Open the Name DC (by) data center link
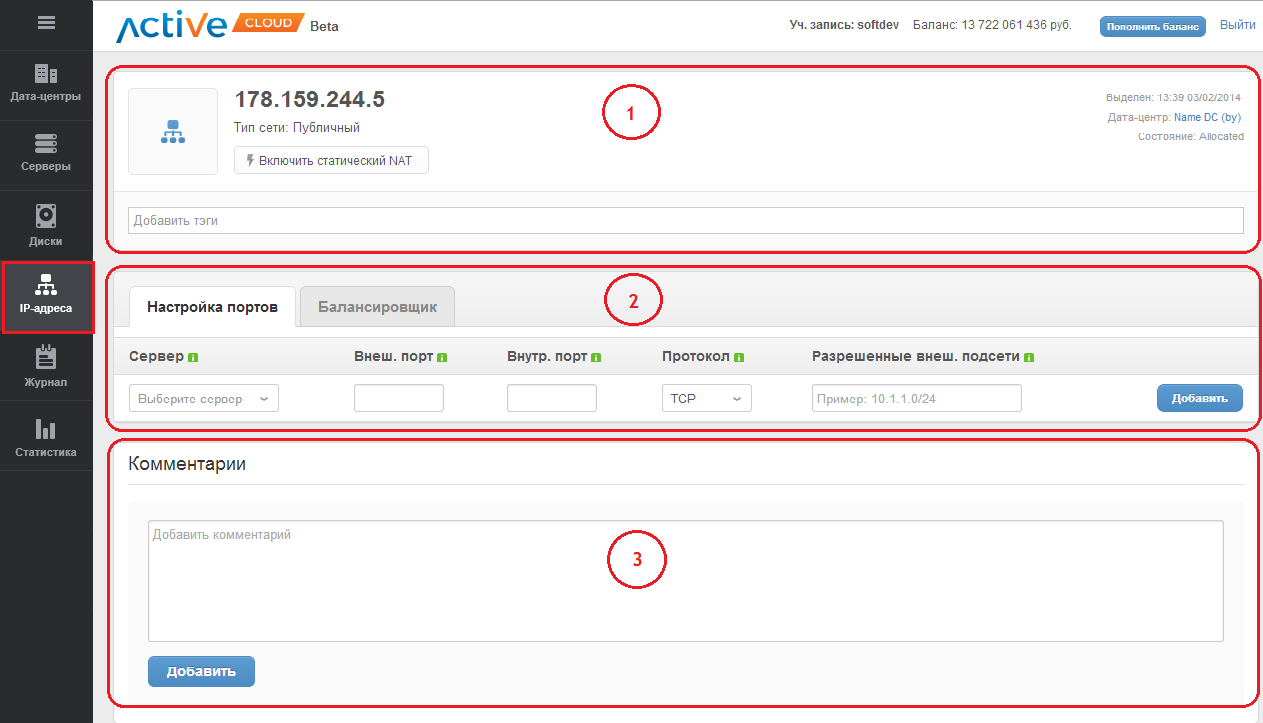This screenshot has height=723, width=1263. point(1207,117)
